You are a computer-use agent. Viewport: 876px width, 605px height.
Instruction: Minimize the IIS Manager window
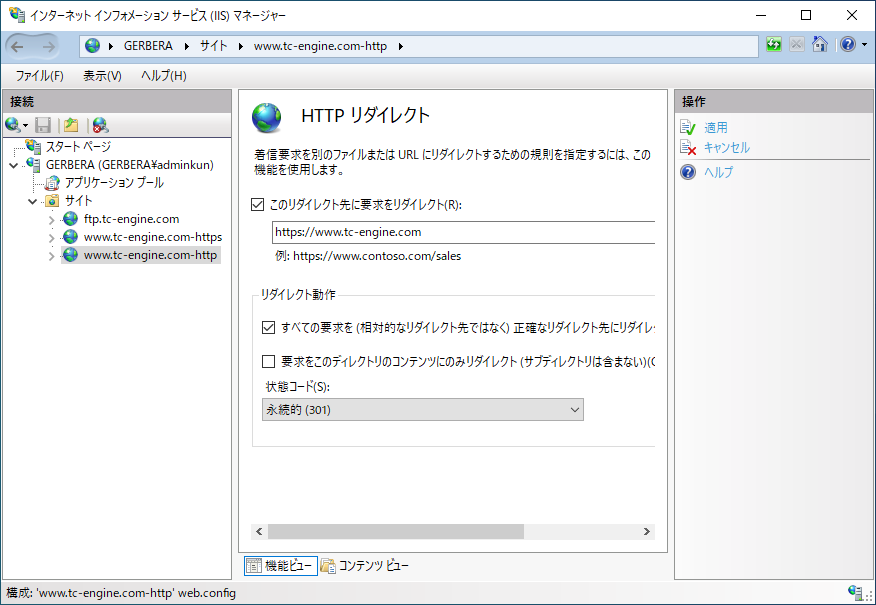(x=761, y=15)
